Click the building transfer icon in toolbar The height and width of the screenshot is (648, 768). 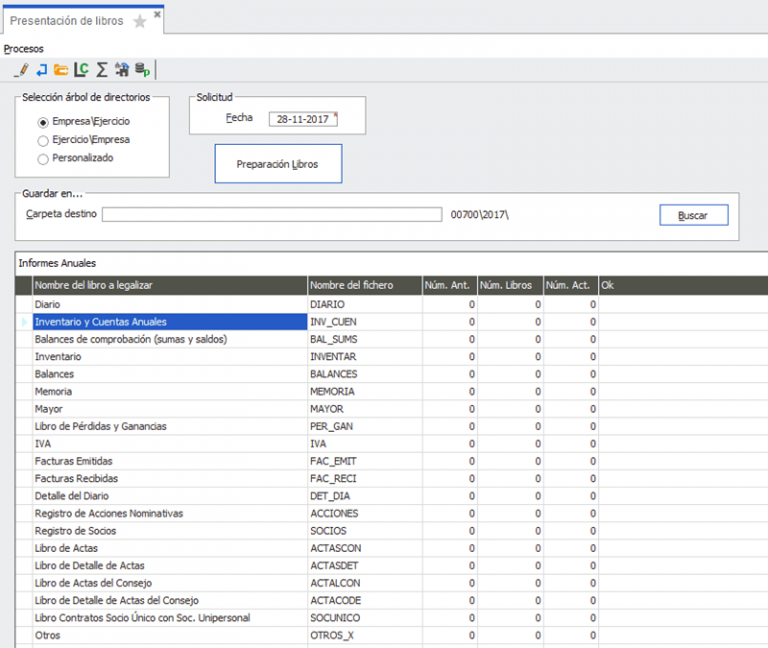[x=122, y=69]
